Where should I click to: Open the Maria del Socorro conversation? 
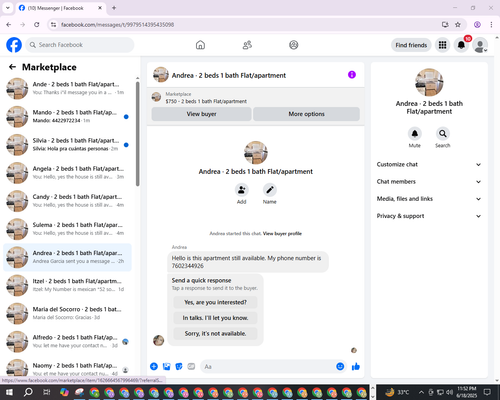pos(68,313)
